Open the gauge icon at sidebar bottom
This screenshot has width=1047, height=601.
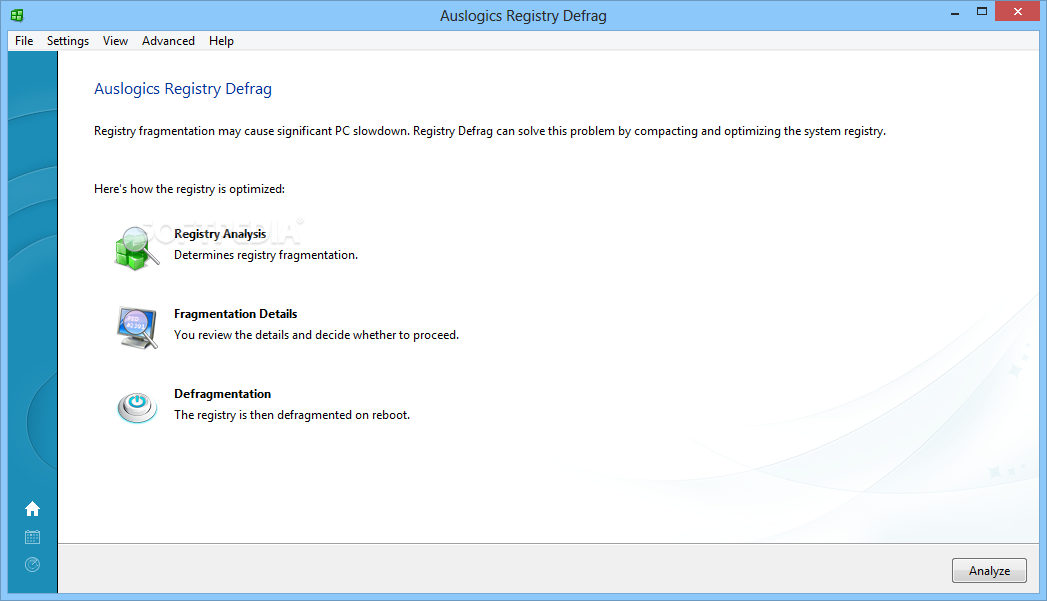click(x=32, y=564)
